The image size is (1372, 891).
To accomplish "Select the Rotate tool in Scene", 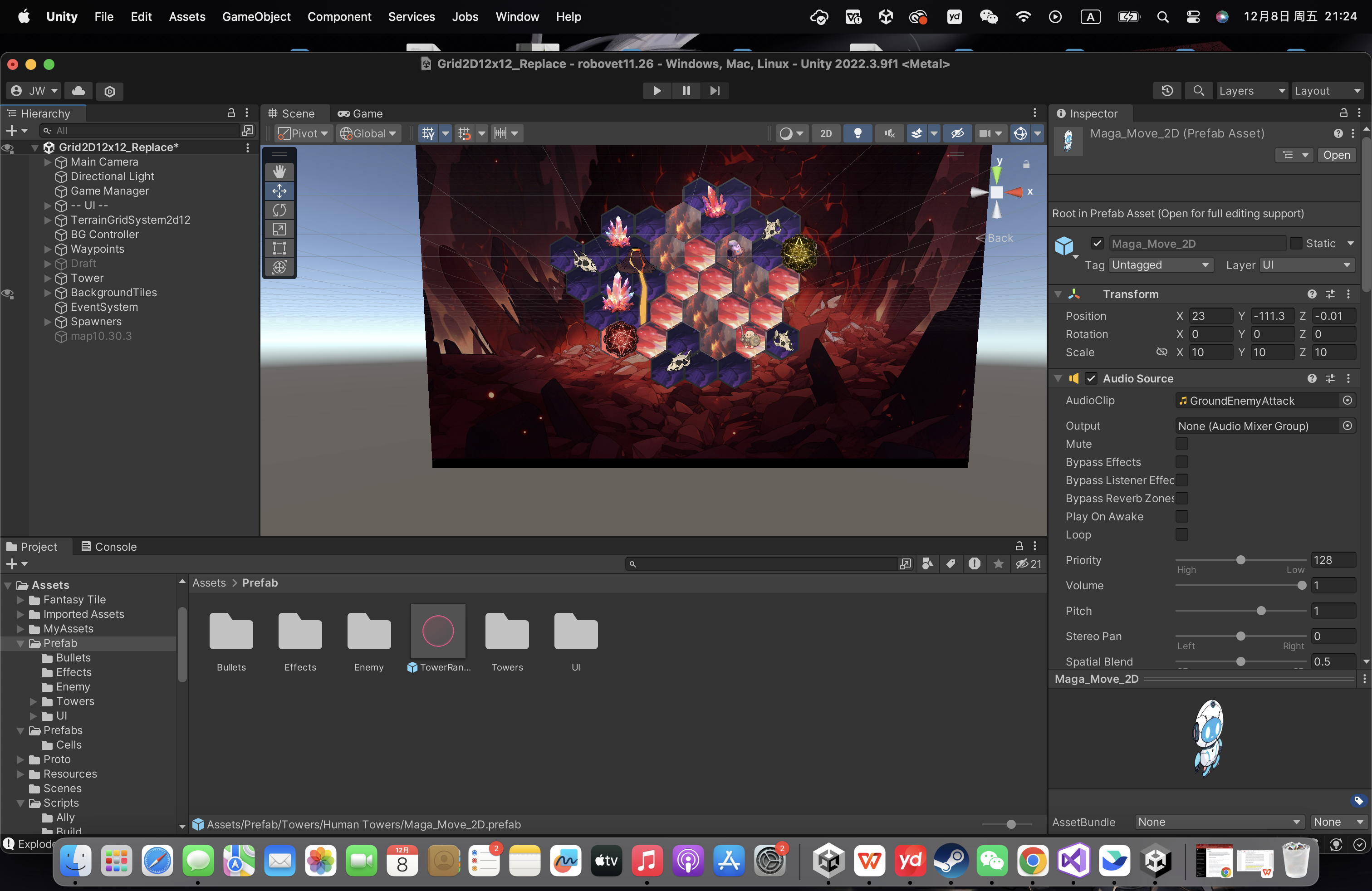I will (279, 210).
